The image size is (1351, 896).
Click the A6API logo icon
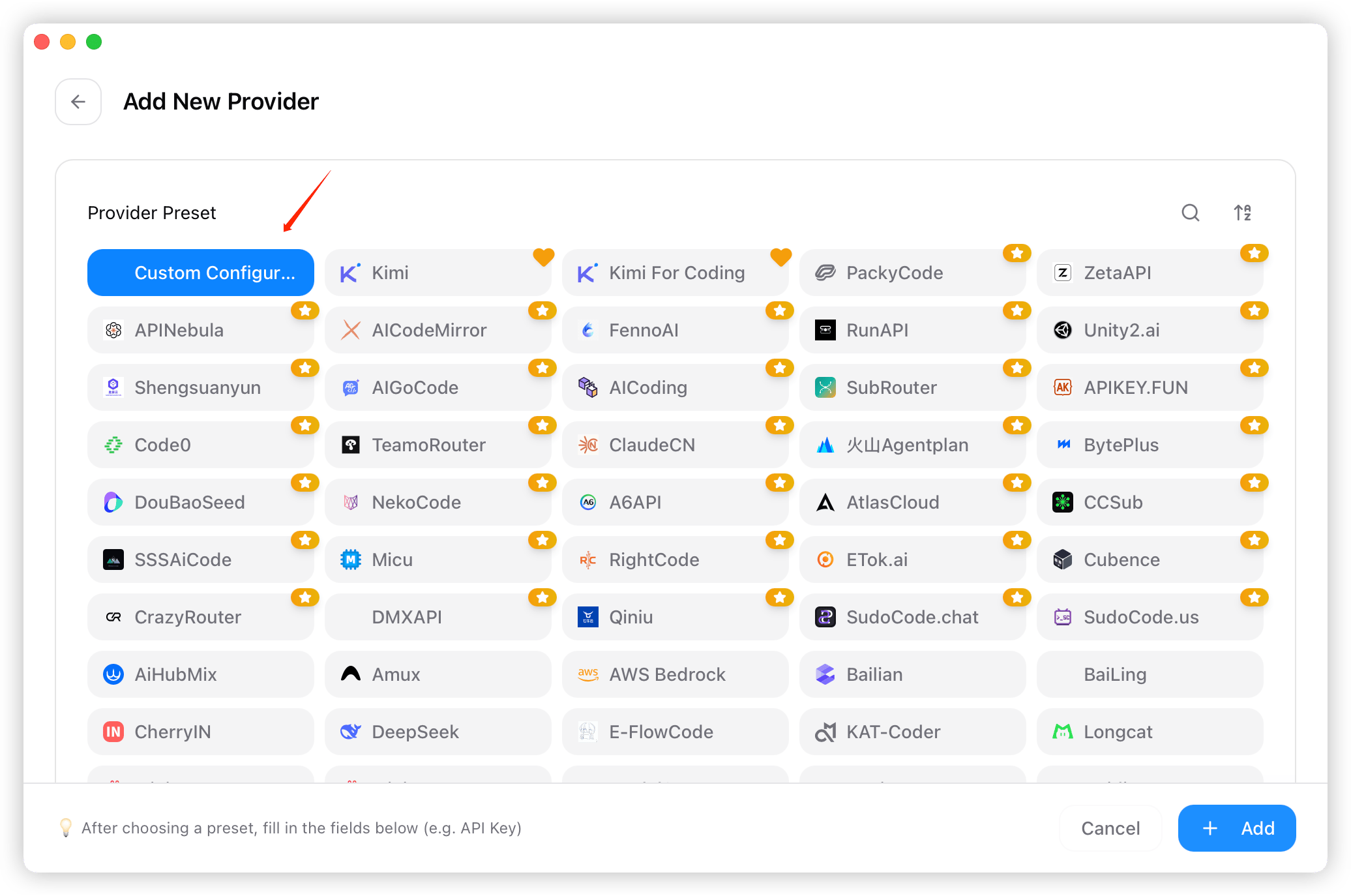coord(588,502)
